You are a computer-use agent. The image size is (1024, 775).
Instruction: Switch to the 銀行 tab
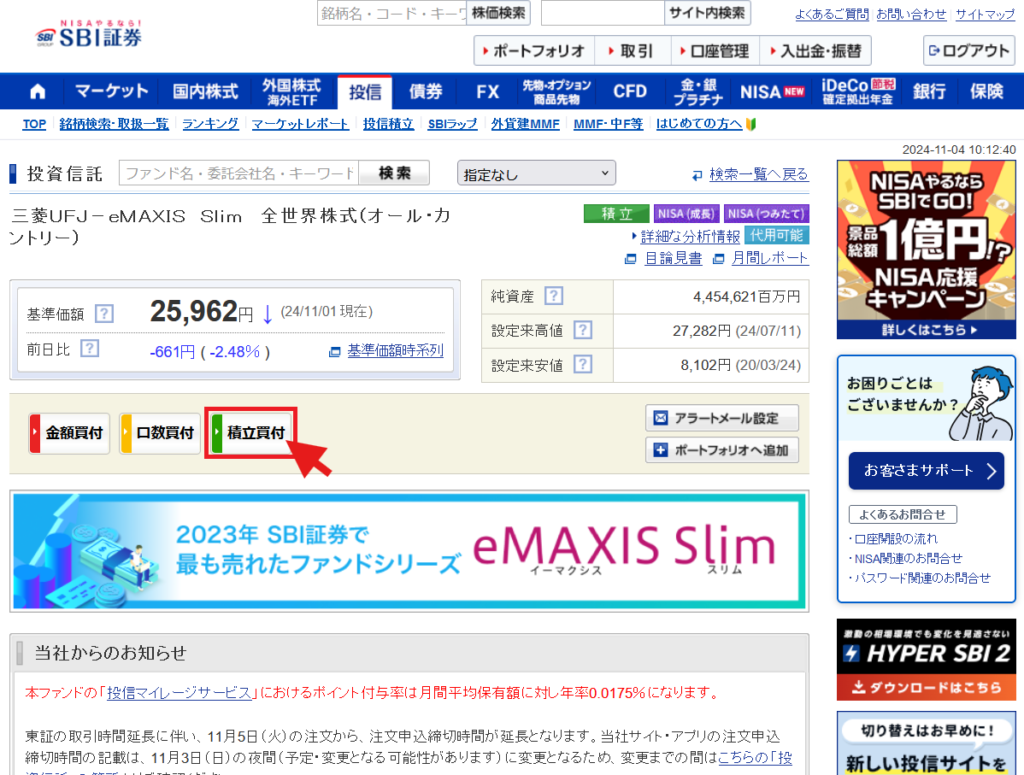pyautogui.click(x=929, y=91)
